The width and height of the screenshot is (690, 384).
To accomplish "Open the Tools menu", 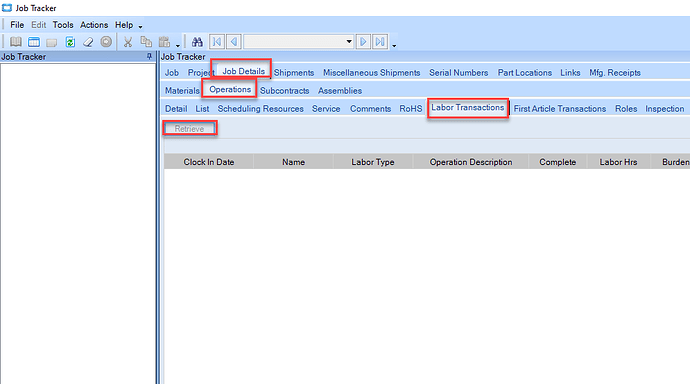I will coord(63,25).
